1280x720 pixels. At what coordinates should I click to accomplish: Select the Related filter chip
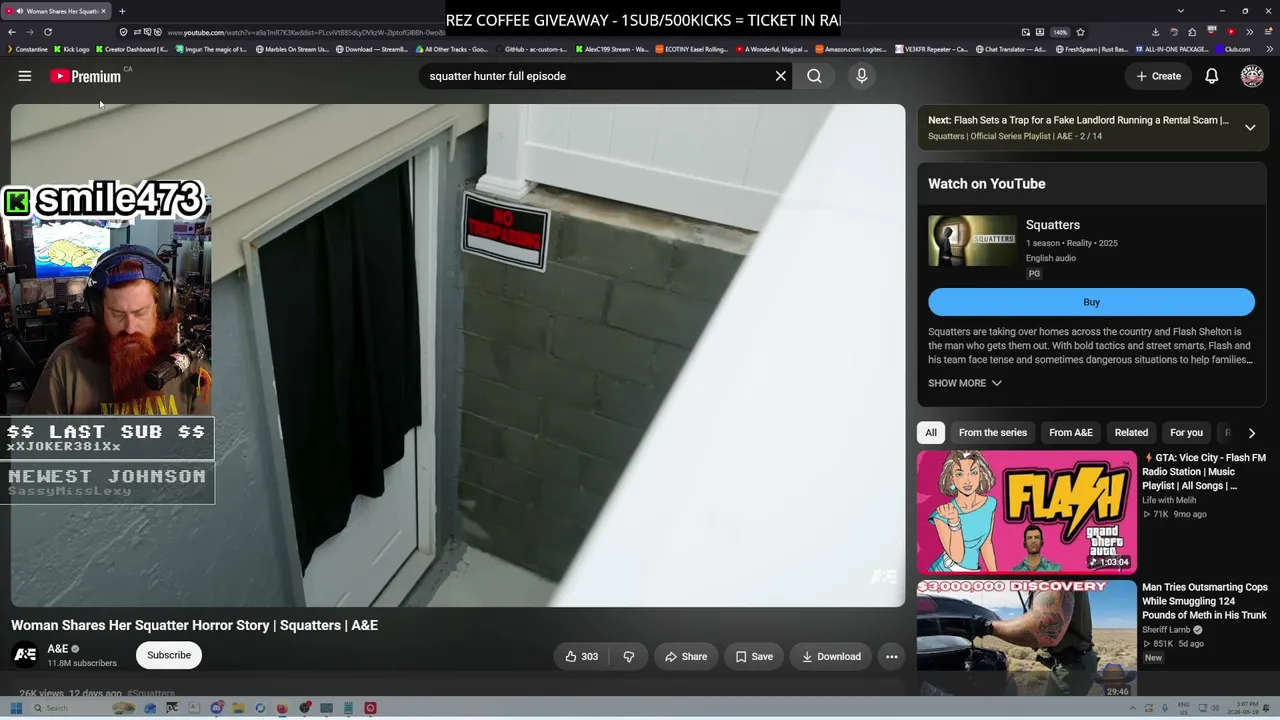point(1131,433)
